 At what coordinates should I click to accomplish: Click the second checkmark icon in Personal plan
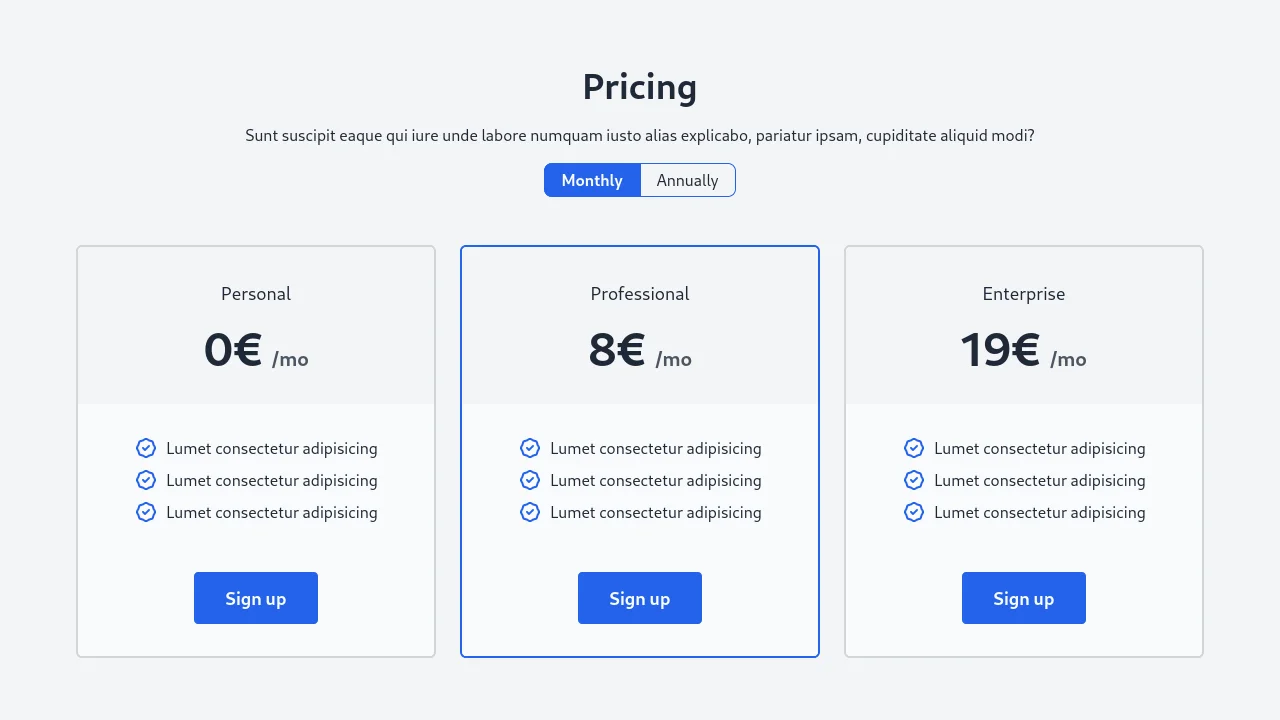(x=146, y=480)
